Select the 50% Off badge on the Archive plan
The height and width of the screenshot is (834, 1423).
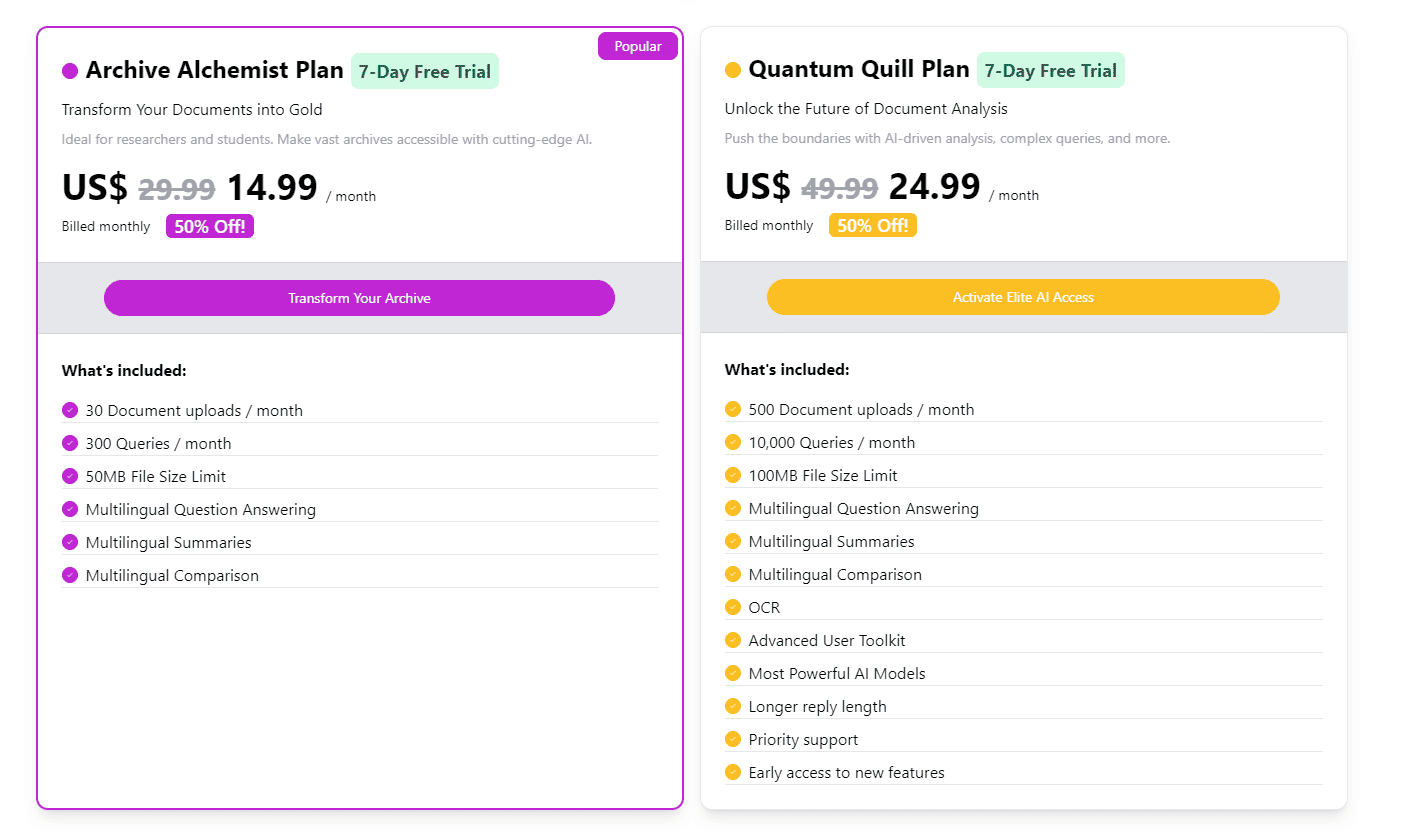209,226
